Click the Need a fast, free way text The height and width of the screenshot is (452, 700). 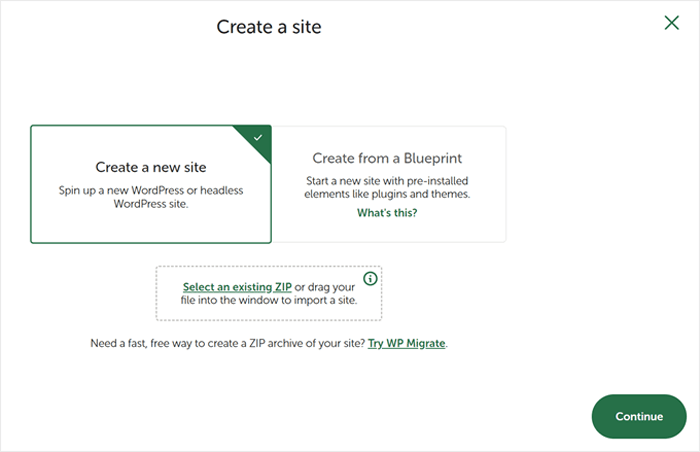(x=150, y=343)
